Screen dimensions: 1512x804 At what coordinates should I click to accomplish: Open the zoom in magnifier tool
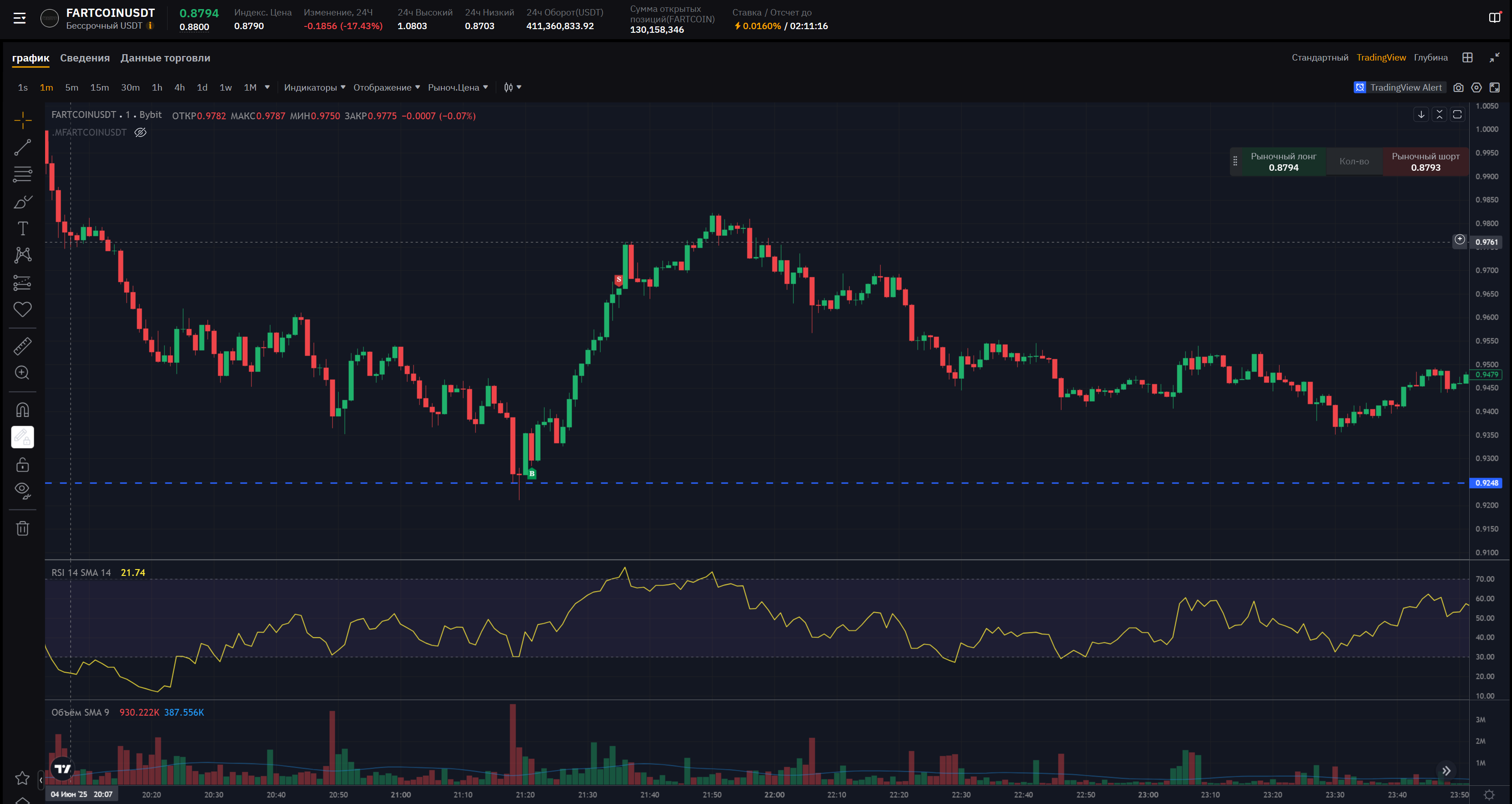[x=22, y=373]
